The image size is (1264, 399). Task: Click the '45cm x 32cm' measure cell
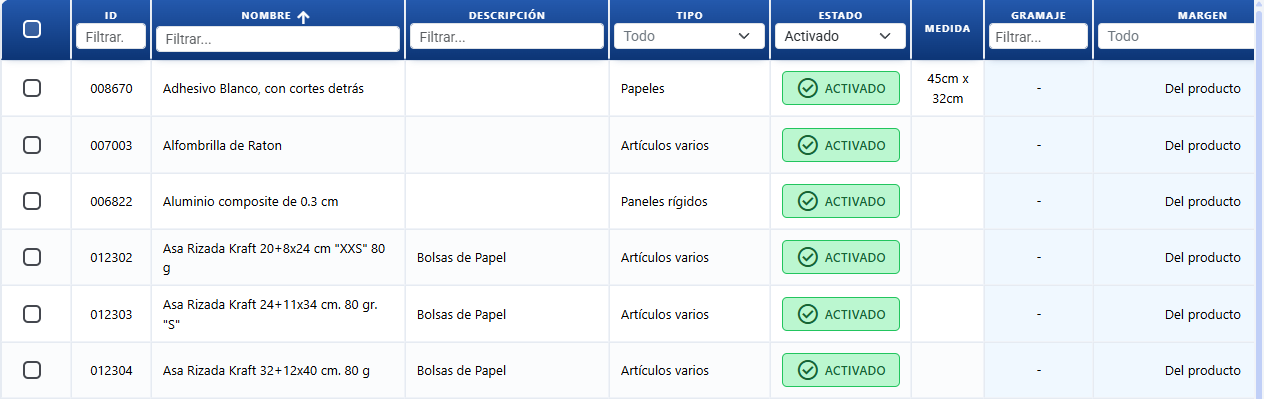[x=947, y=88]
